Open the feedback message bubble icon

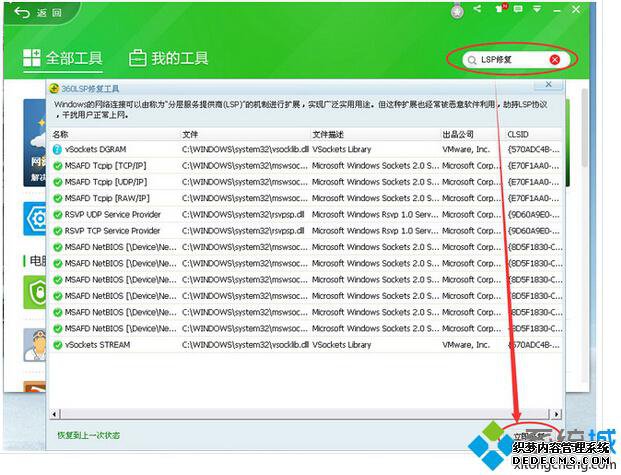click(518, 9)
